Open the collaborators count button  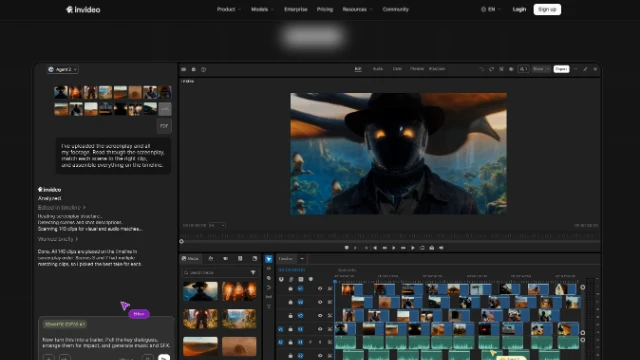[x=523, y=69]
